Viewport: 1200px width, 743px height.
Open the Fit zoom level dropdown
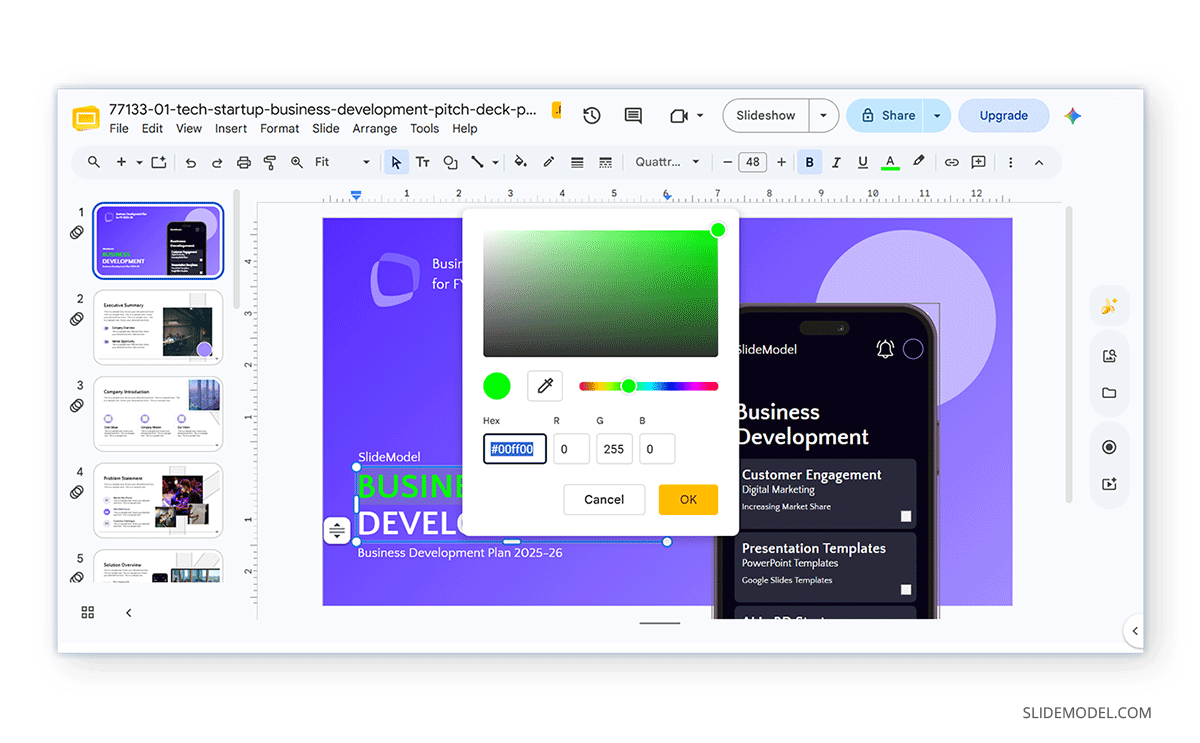pyautogui.click(x=342, y=162)
